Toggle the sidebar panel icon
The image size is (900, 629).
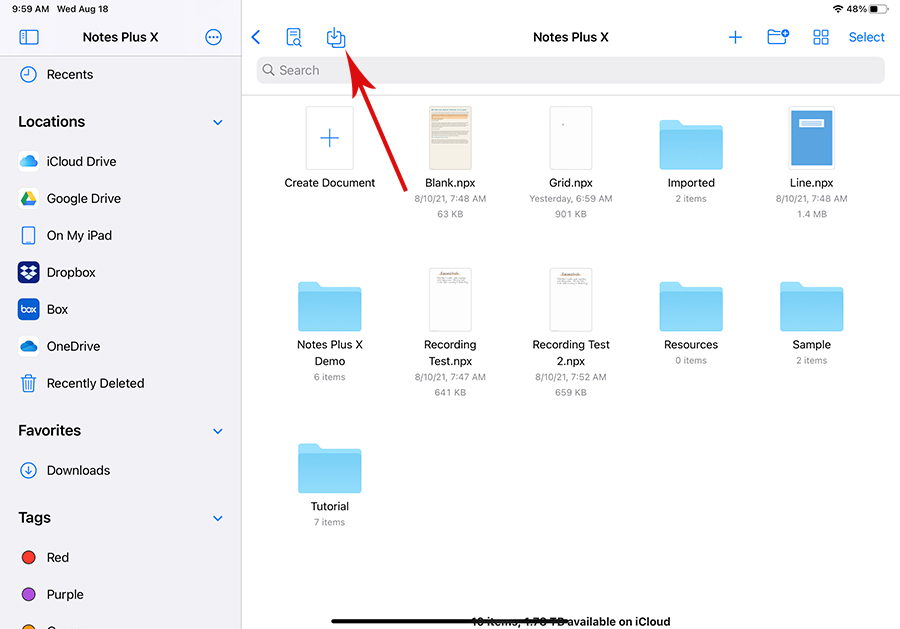[29, 37]
